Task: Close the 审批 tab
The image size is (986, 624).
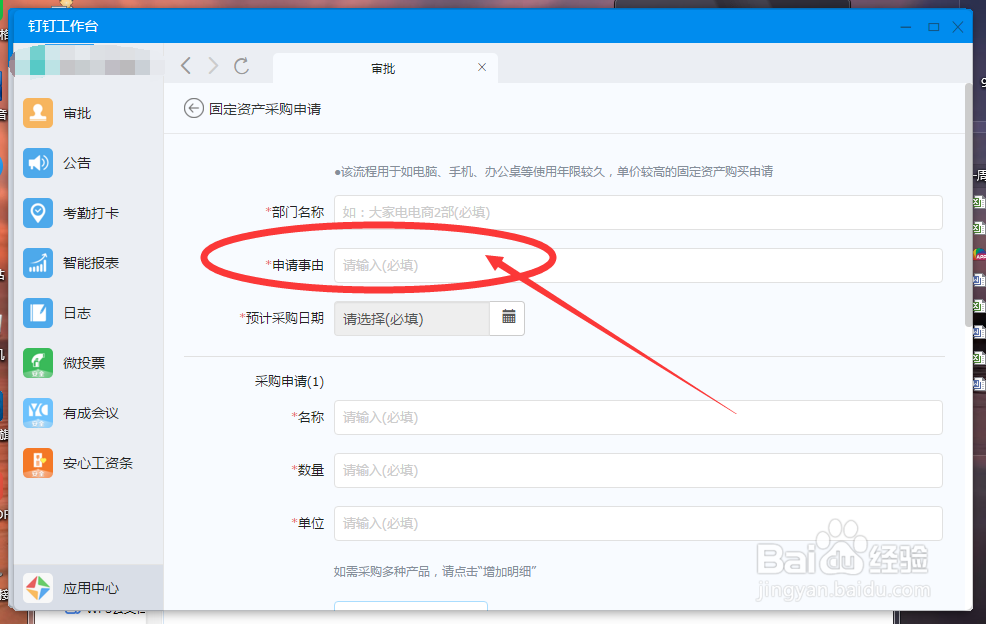Action: coord(482,67)
